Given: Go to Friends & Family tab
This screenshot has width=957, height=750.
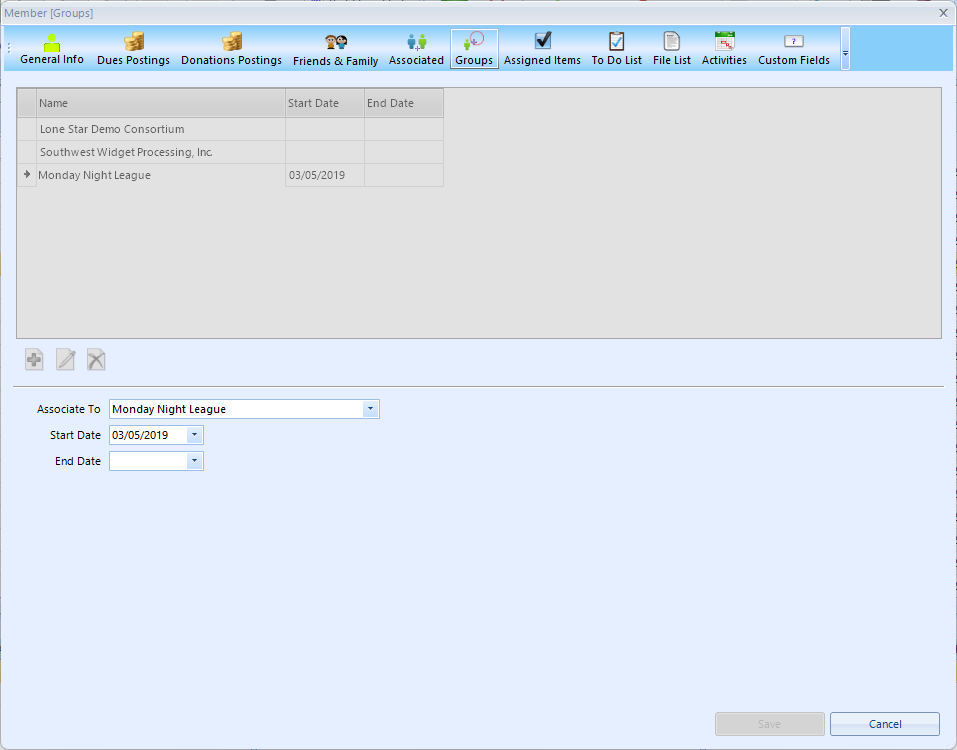Looking at the screenshot, I should click(x=336, y=49).
